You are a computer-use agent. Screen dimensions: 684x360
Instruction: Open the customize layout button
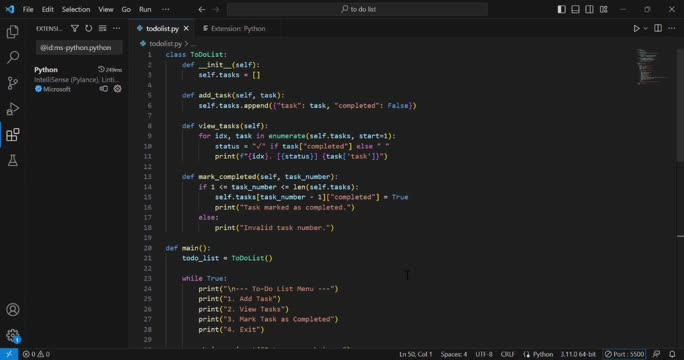point(604,9)
